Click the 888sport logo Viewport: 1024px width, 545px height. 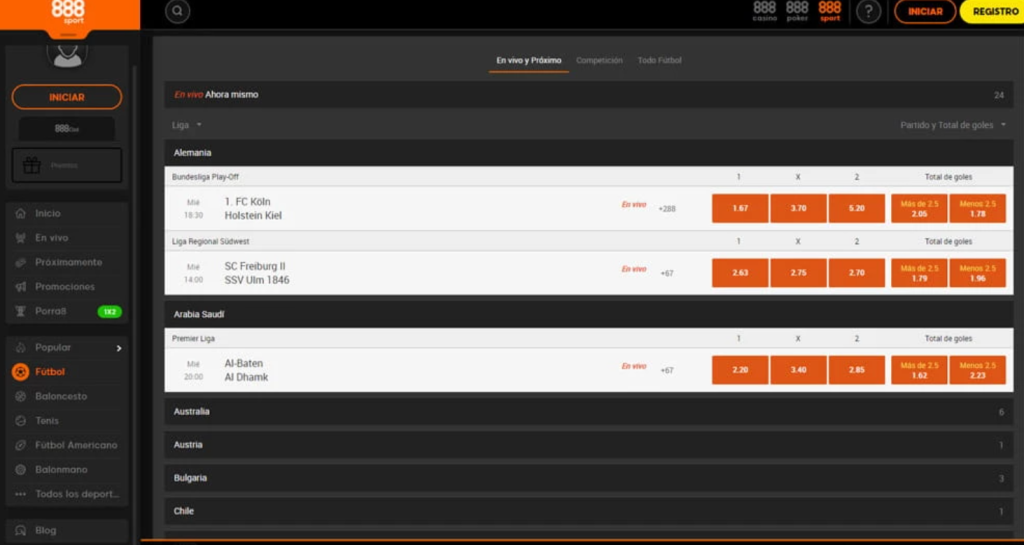[x=68, y=12]
